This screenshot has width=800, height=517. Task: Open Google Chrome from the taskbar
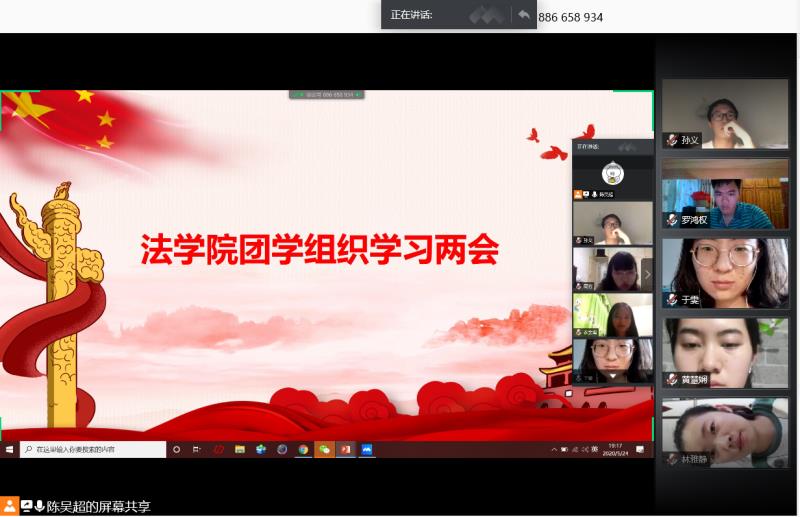302,450
